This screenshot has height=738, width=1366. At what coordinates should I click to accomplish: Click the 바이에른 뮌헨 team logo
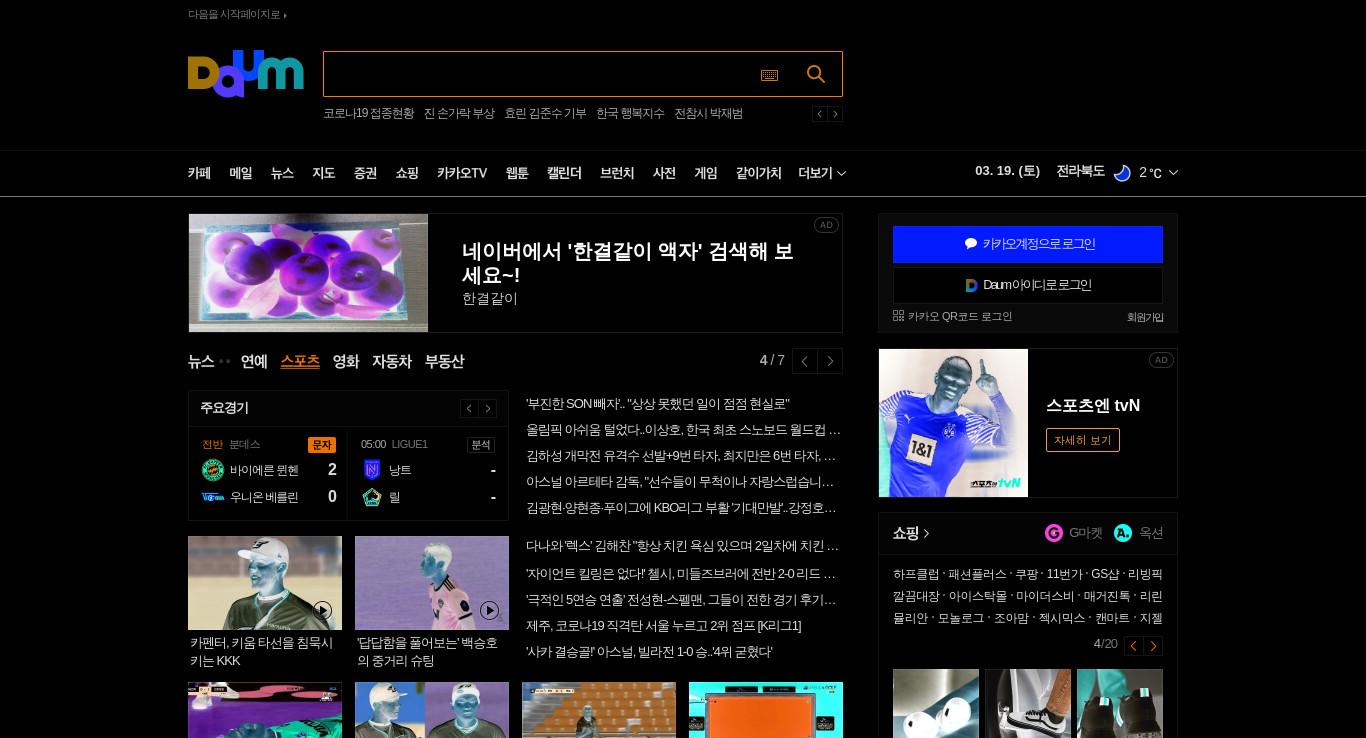coord(213,470)
